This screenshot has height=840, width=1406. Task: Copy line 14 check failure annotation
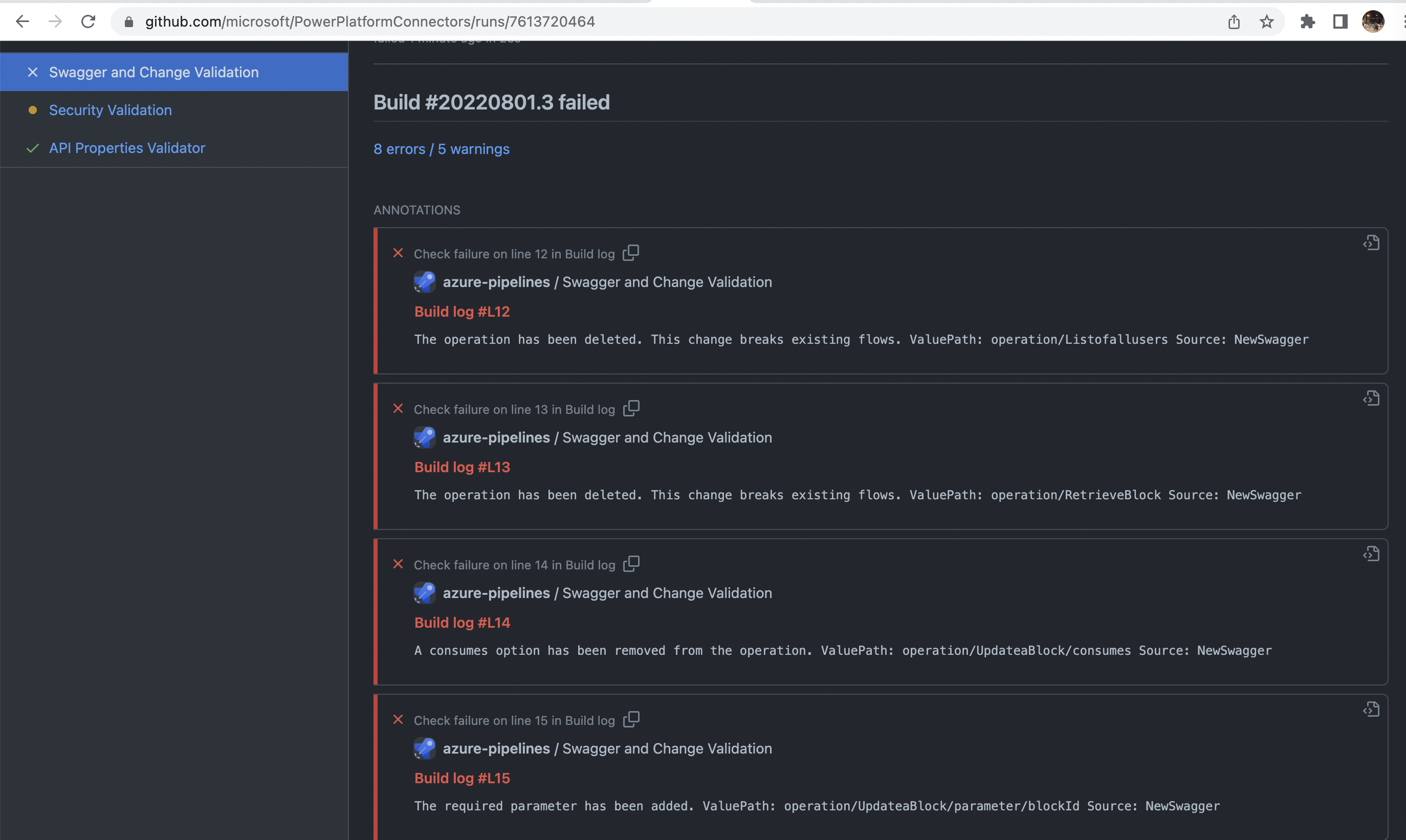pyautogui.click(x=630, y=564)
